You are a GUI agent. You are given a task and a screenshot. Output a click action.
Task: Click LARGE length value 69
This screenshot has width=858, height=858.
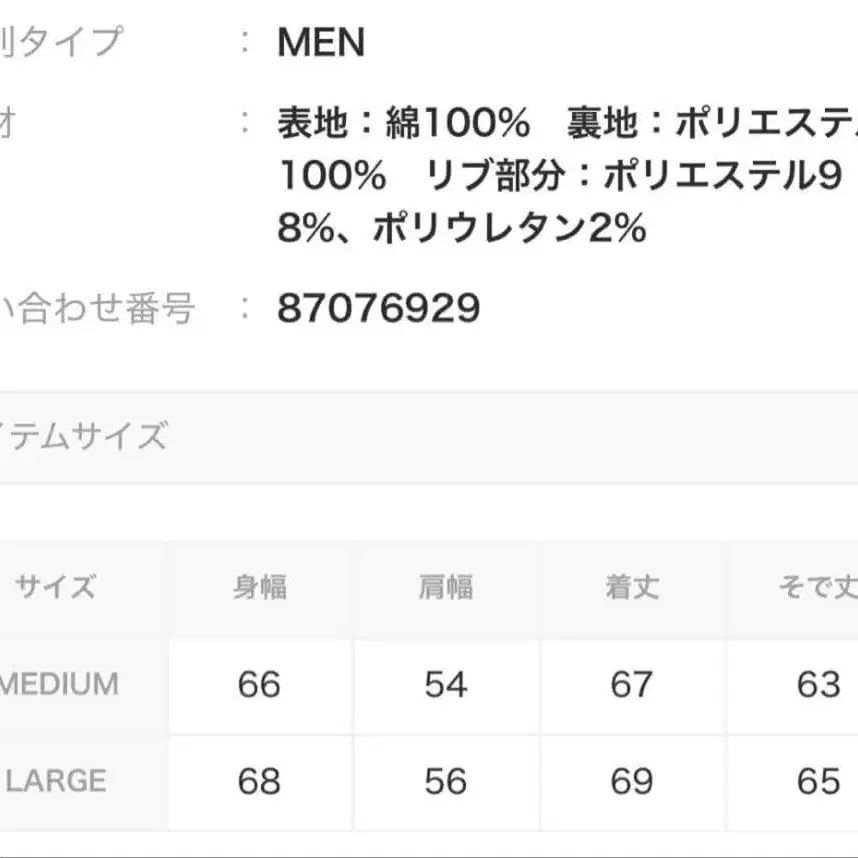(x=631, y=781)
